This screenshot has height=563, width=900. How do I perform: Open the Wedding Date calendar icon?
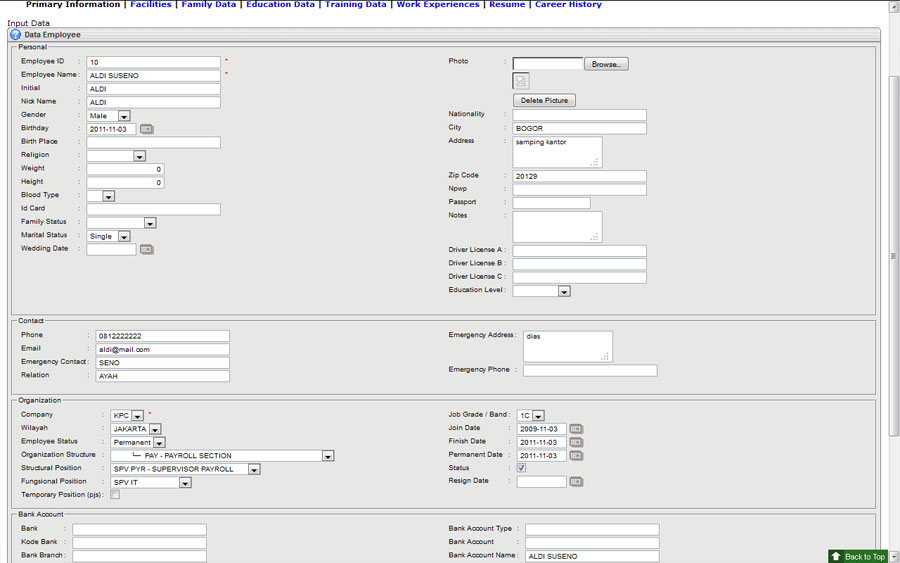click(x=146, y=249)
